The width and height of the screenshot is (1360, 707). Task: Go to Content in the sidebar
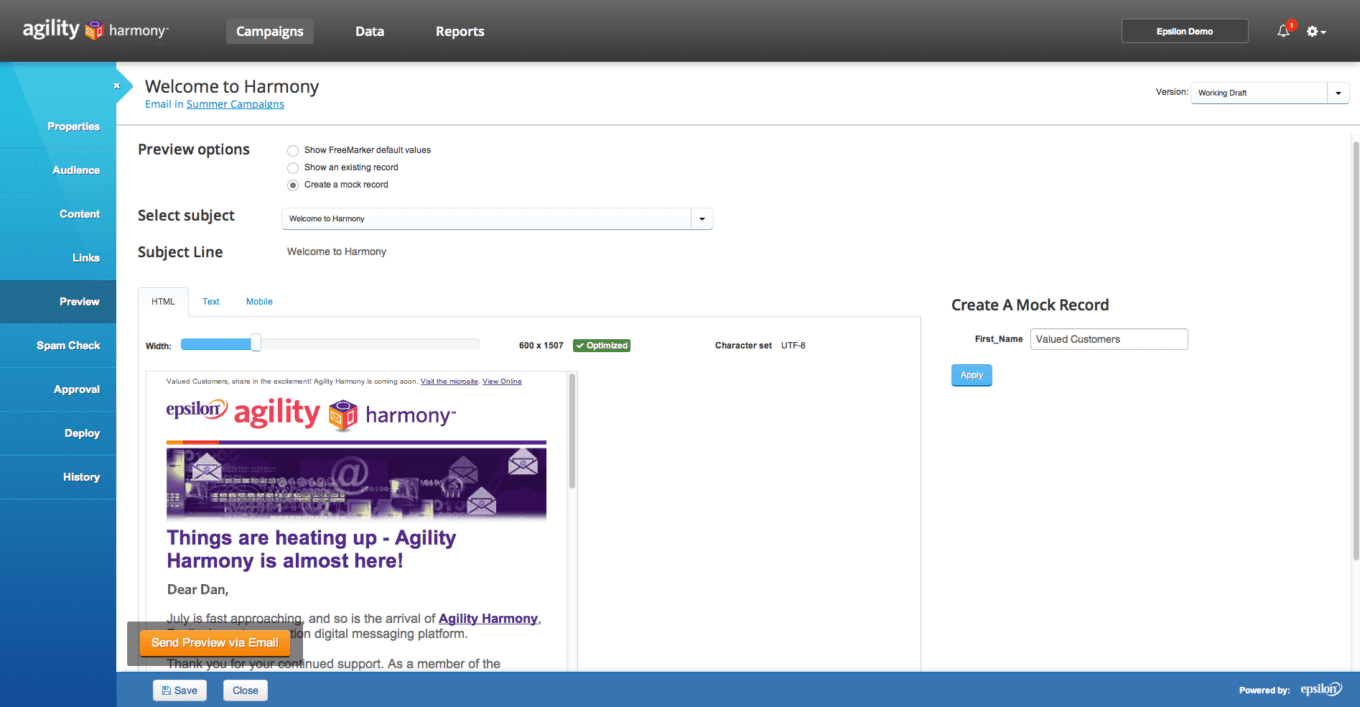point(58,214)
